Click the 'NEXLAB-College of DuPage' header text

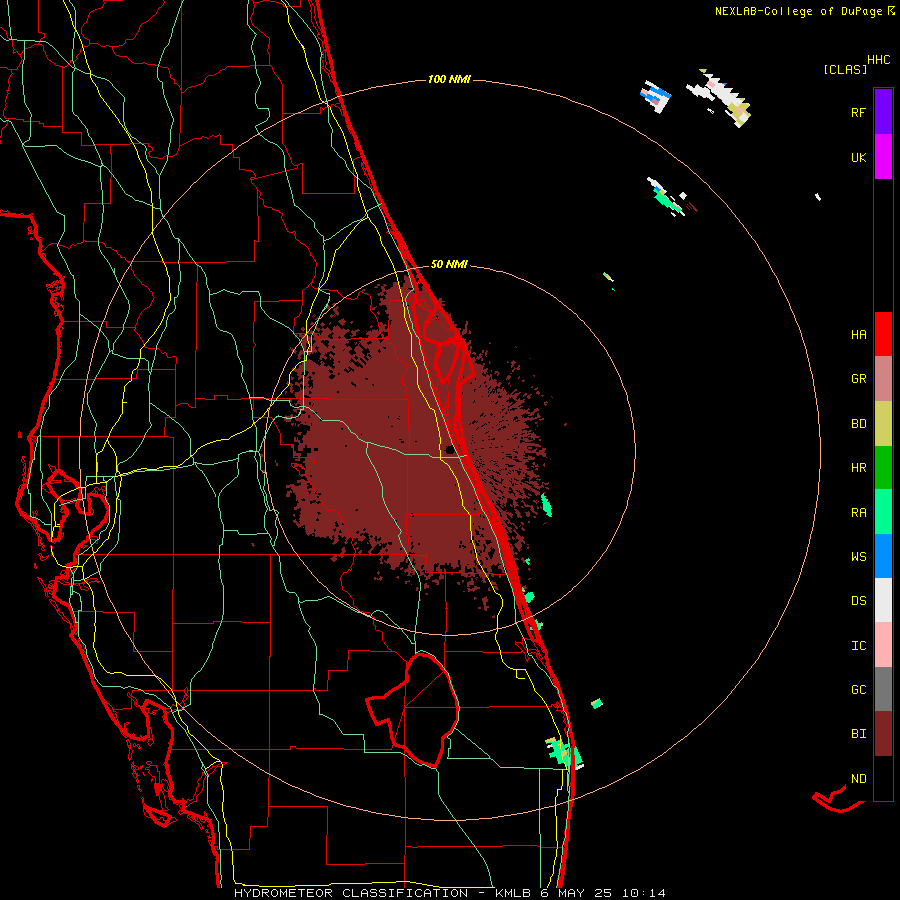coord(798,11)
